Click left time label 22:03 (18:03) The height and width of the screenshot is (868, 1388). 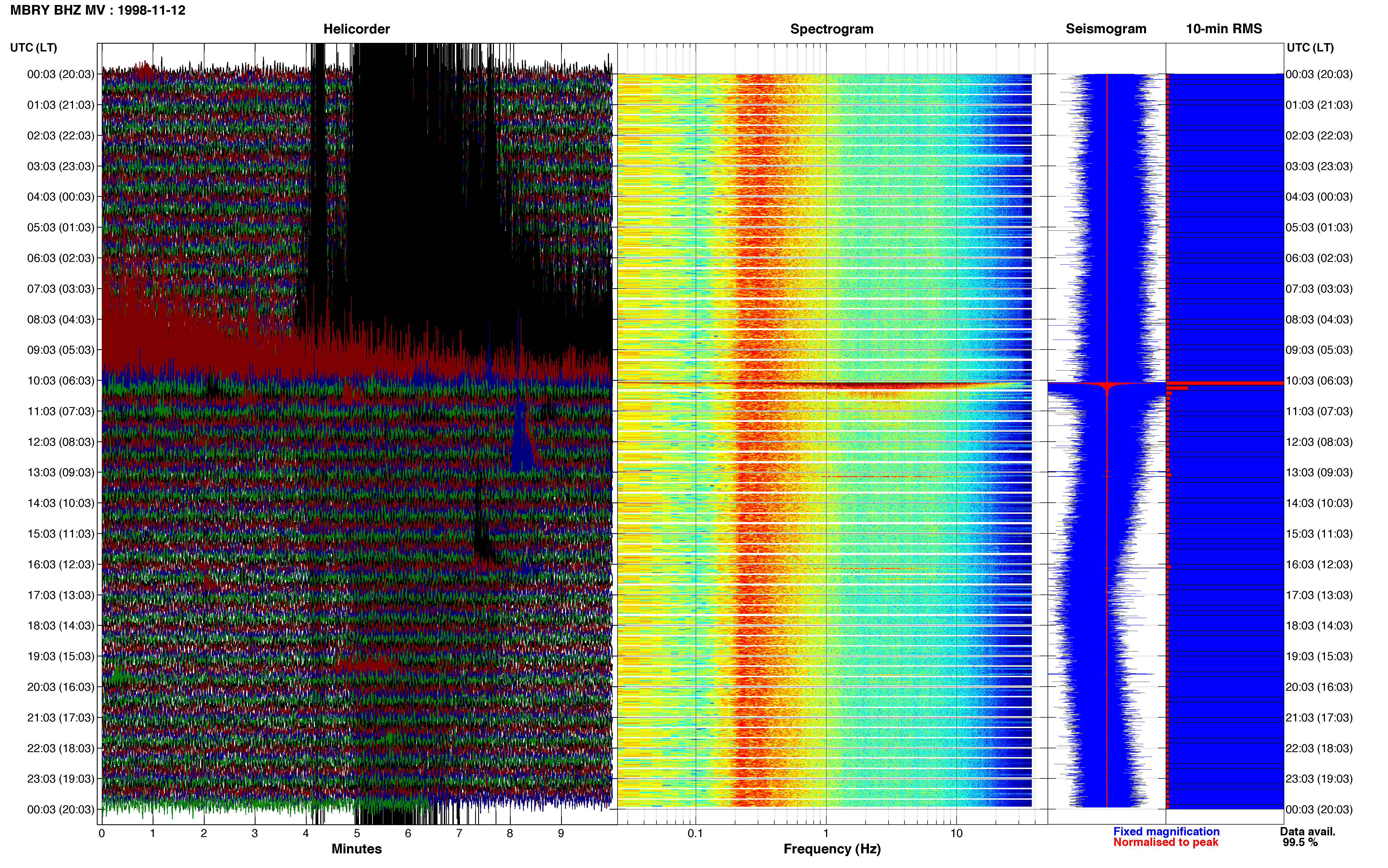pos(61,749)
